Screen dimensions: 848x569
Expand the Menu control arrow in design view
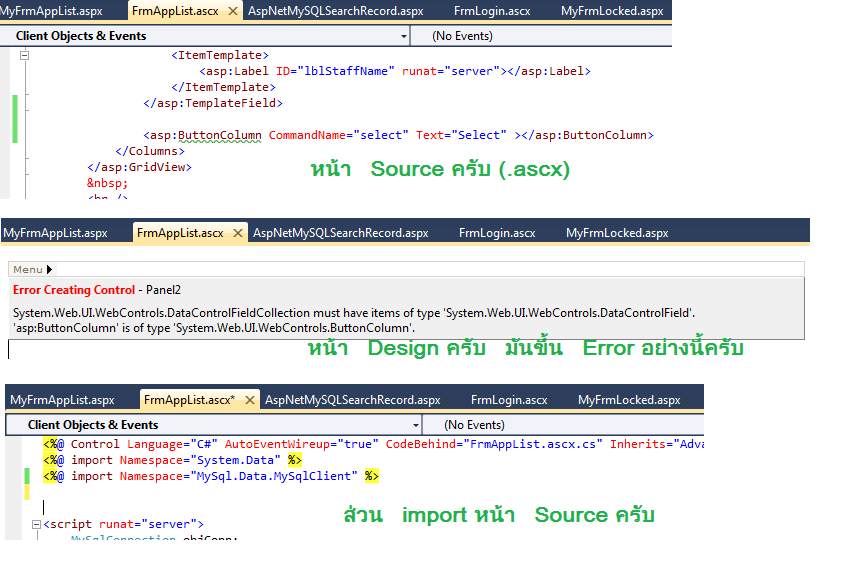(49, 269)
